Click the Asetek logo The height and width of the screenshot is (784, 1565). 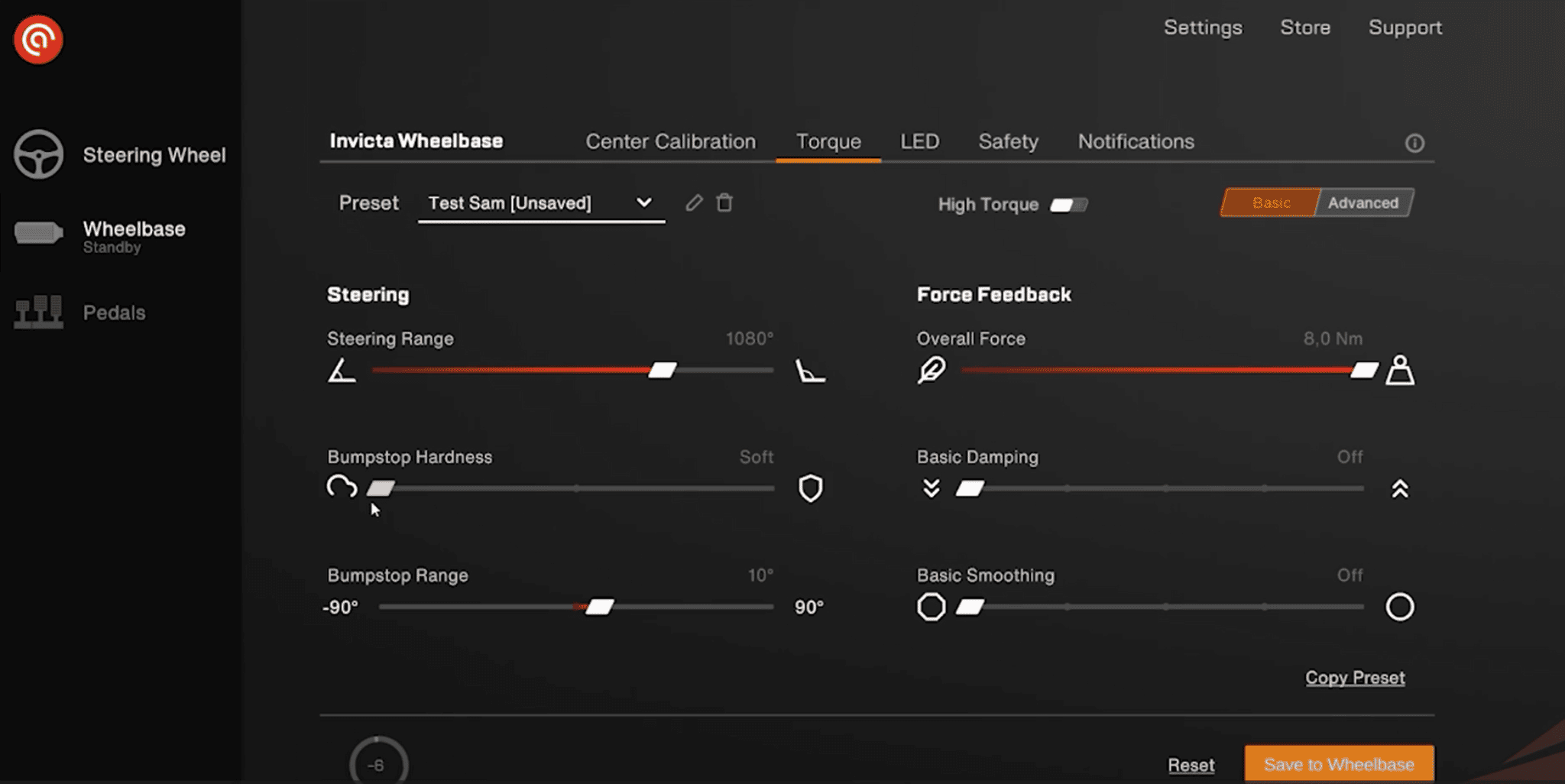[x=37, y=39]
